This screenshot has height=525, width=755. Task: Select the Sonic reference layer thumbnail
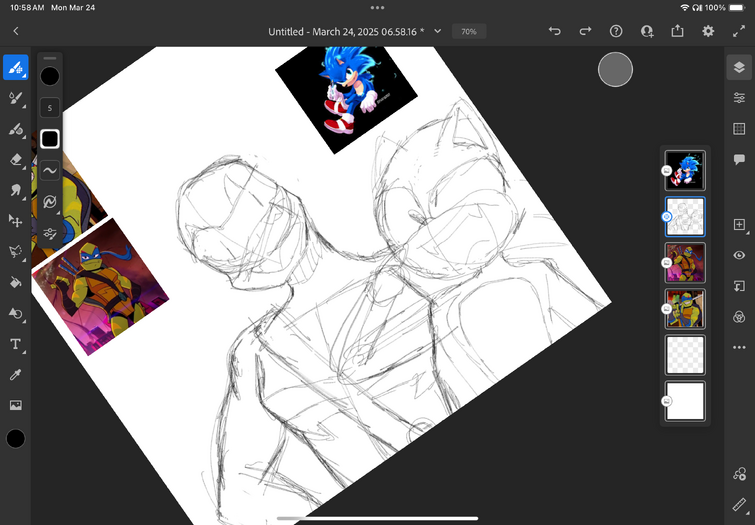pyautogui.click(x=685, y=171)
